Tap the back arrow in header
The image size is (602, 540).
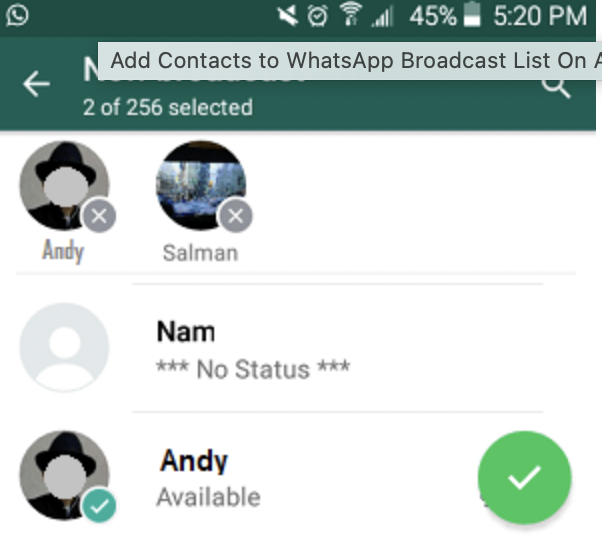coord(36,84)
